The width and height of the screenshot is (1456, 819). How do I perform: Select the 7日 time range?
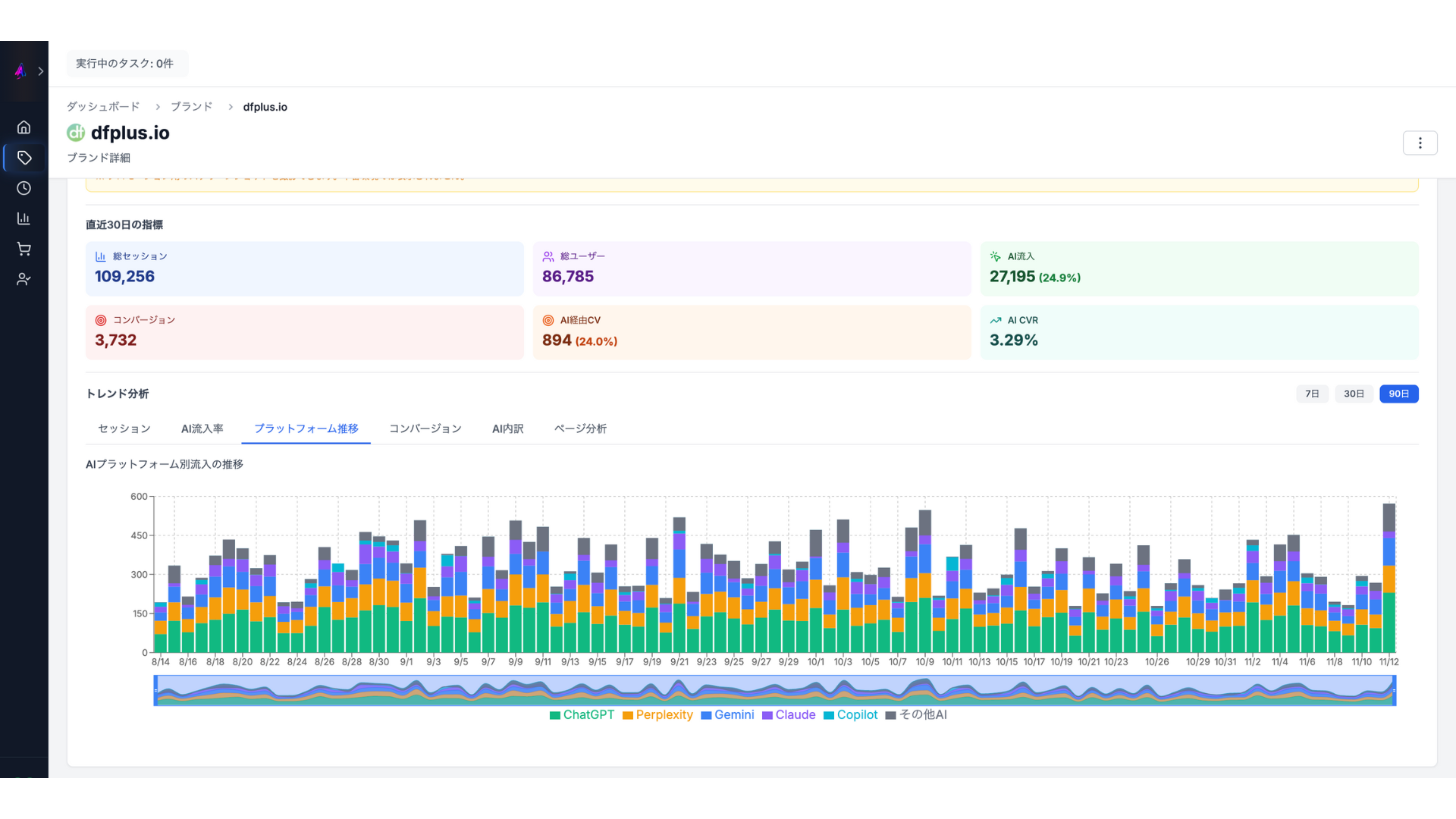coord(1312,394)
